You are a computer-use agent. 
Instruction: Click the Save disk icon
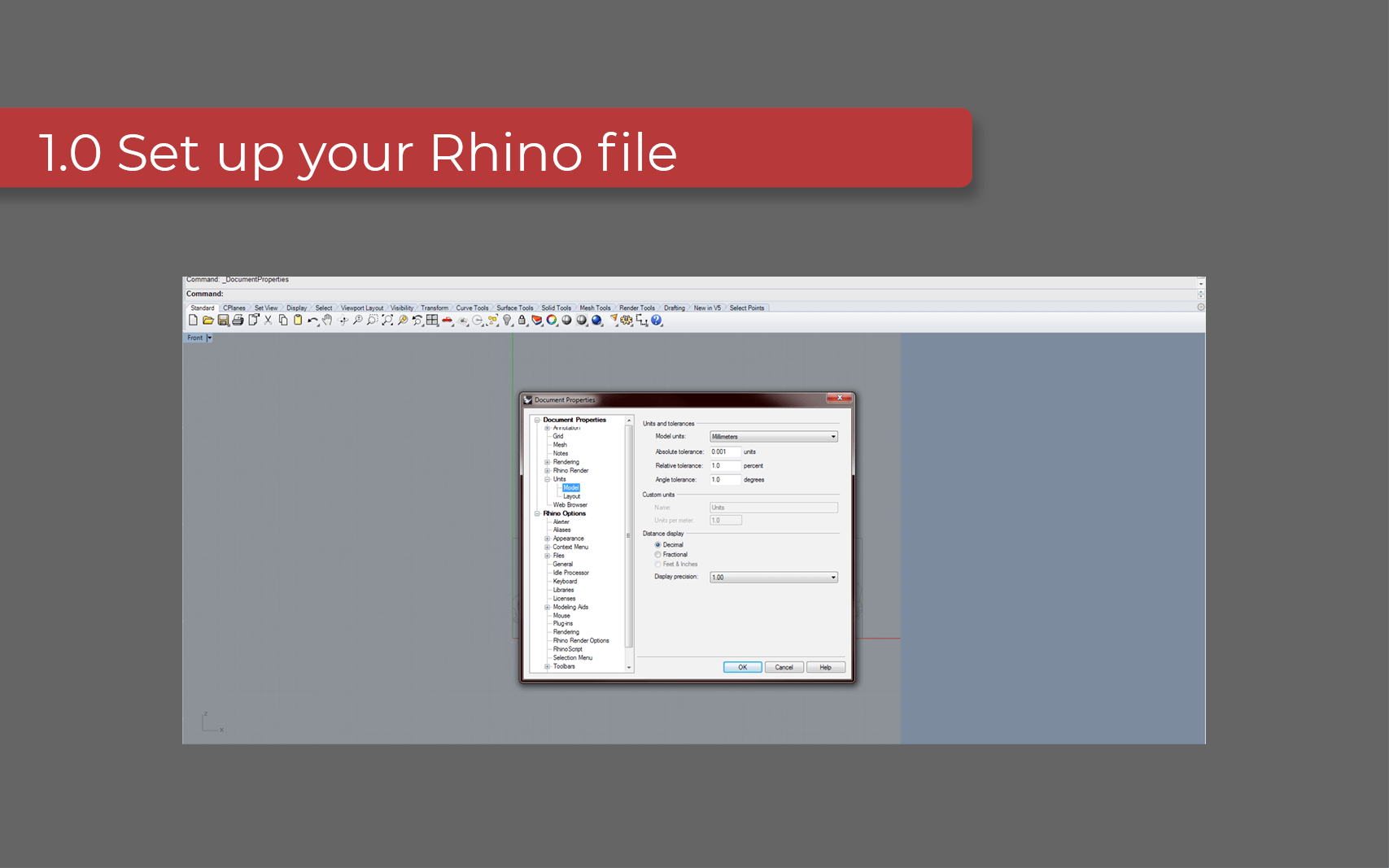pyautogui.click(x=223, y=321)
